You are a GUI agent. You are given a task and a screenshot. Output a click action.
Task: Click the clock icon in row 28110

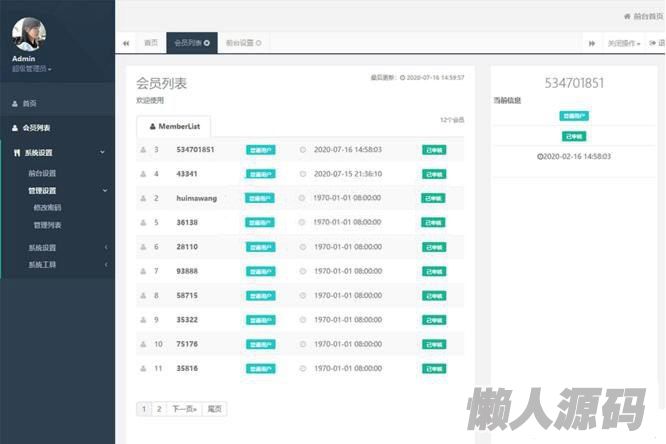303,247
